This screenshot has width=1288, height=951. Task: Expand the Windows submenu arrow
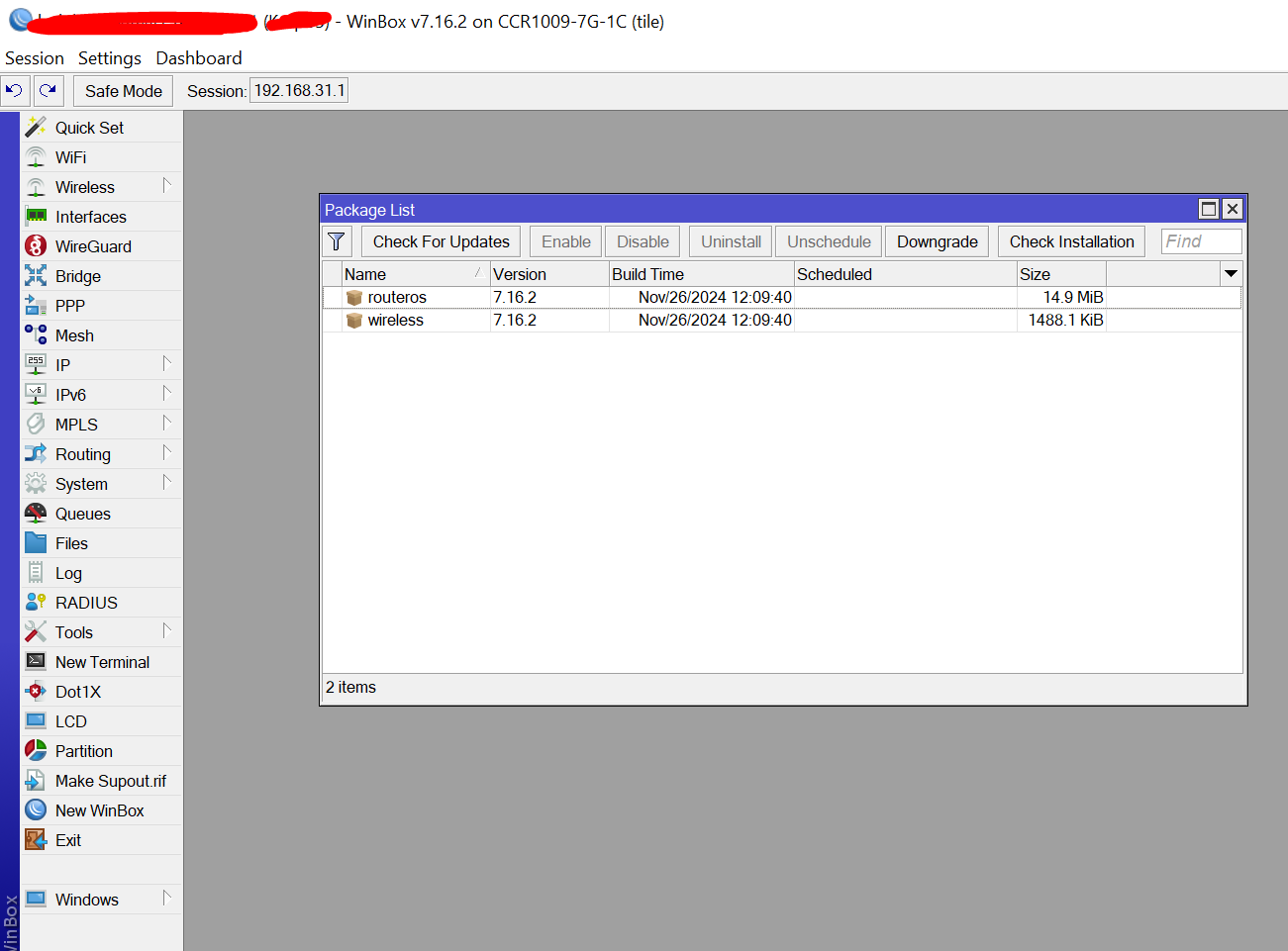pyautogui.click(x=167, y=898)
